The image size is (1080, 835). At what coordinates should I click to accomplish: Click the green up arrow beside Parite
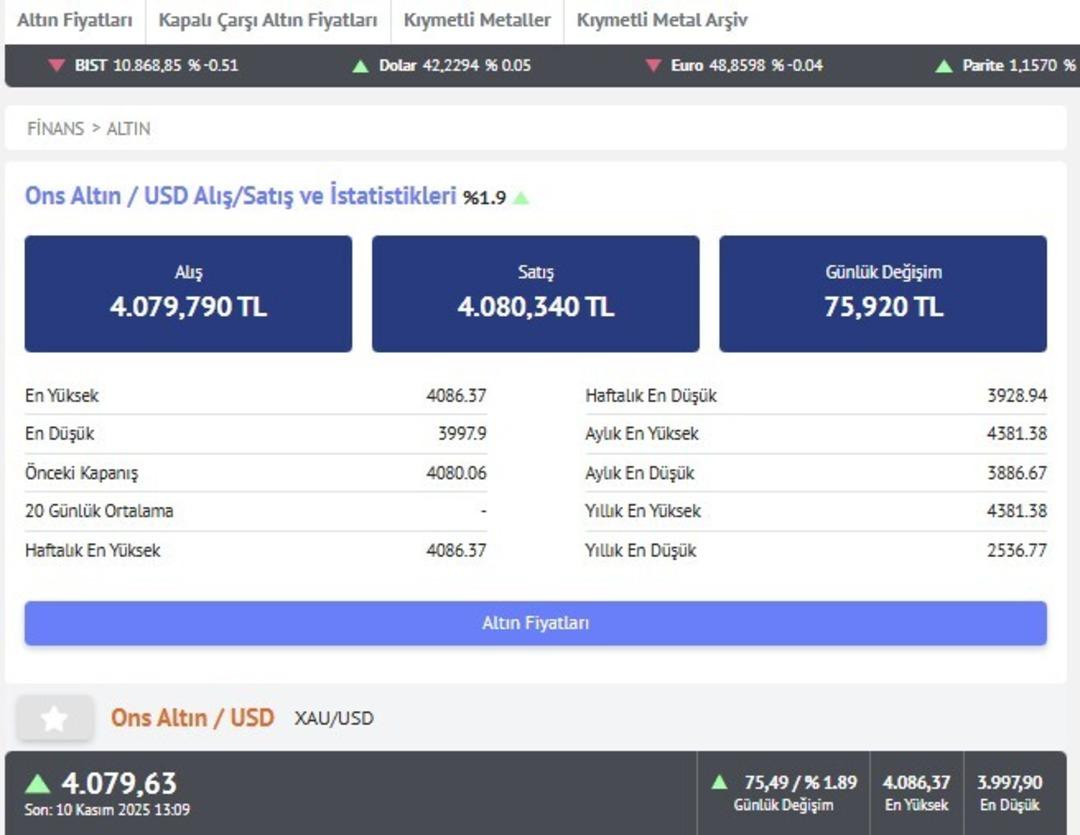tap(943, 66)
